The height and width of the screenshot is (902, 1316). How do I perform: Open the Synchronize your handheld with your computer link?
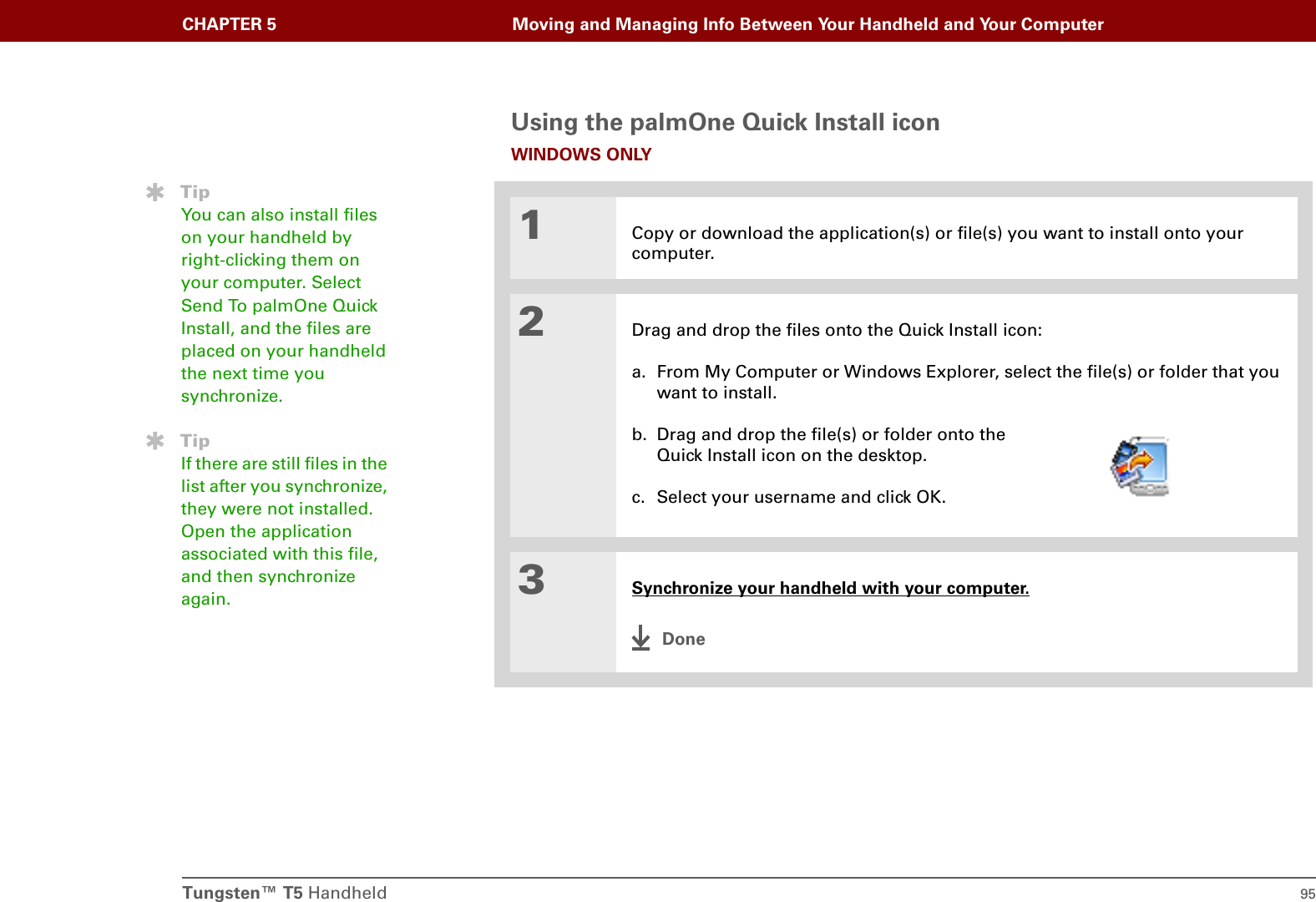pyautogui.click(x=830, y=588)
